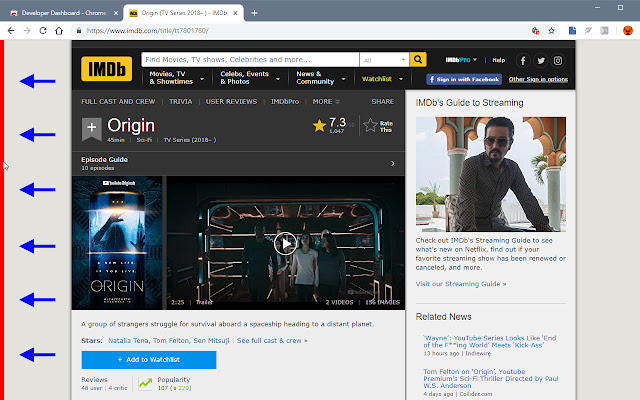Click the yellow rating star for 7.3
This screenshot has width=640, height=400.
click(319, 126)
